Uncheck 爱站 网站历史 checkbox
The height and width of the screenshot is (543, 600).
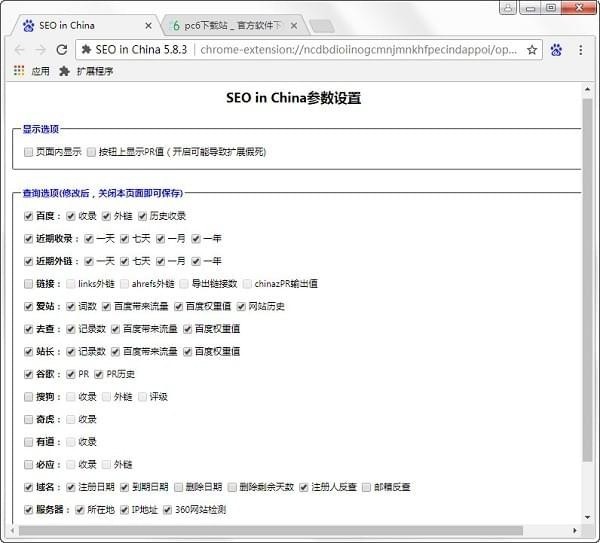click(x=241, y=307)
